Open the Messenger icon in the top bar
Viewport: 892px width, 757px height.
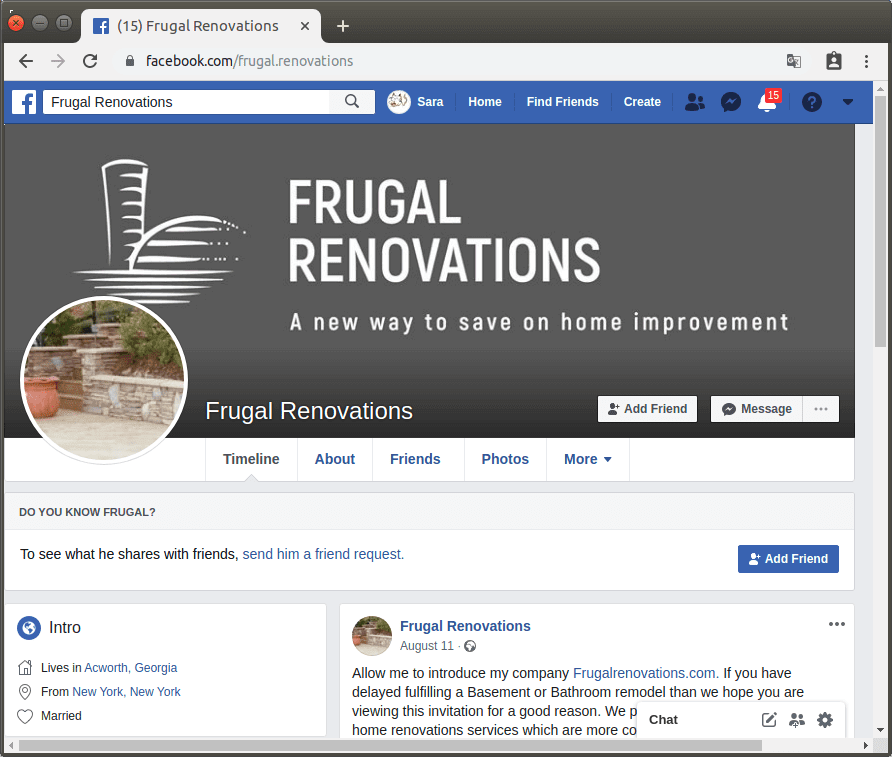click(730, 102)
